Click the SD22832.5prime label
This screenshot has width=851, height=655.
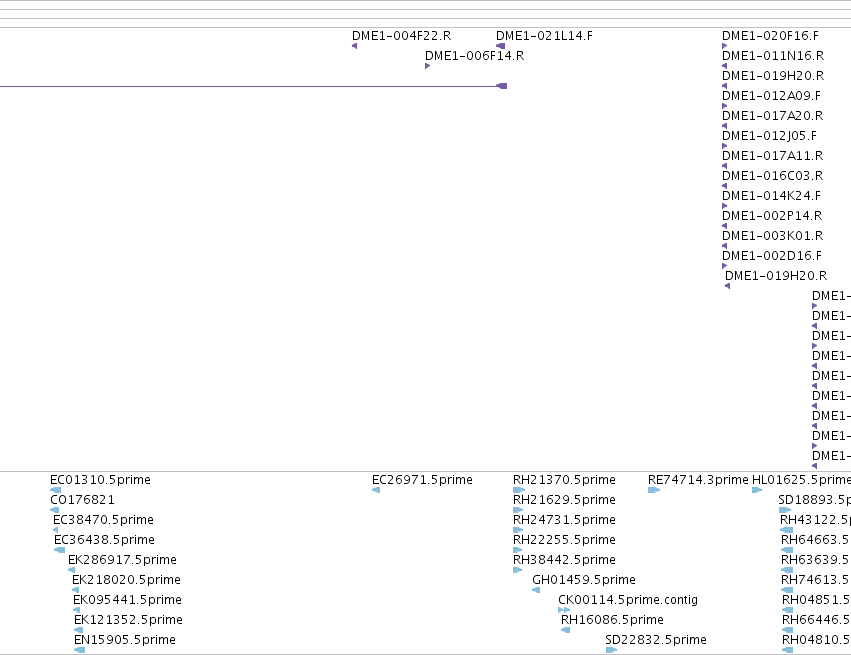click(x=656, y=640)
